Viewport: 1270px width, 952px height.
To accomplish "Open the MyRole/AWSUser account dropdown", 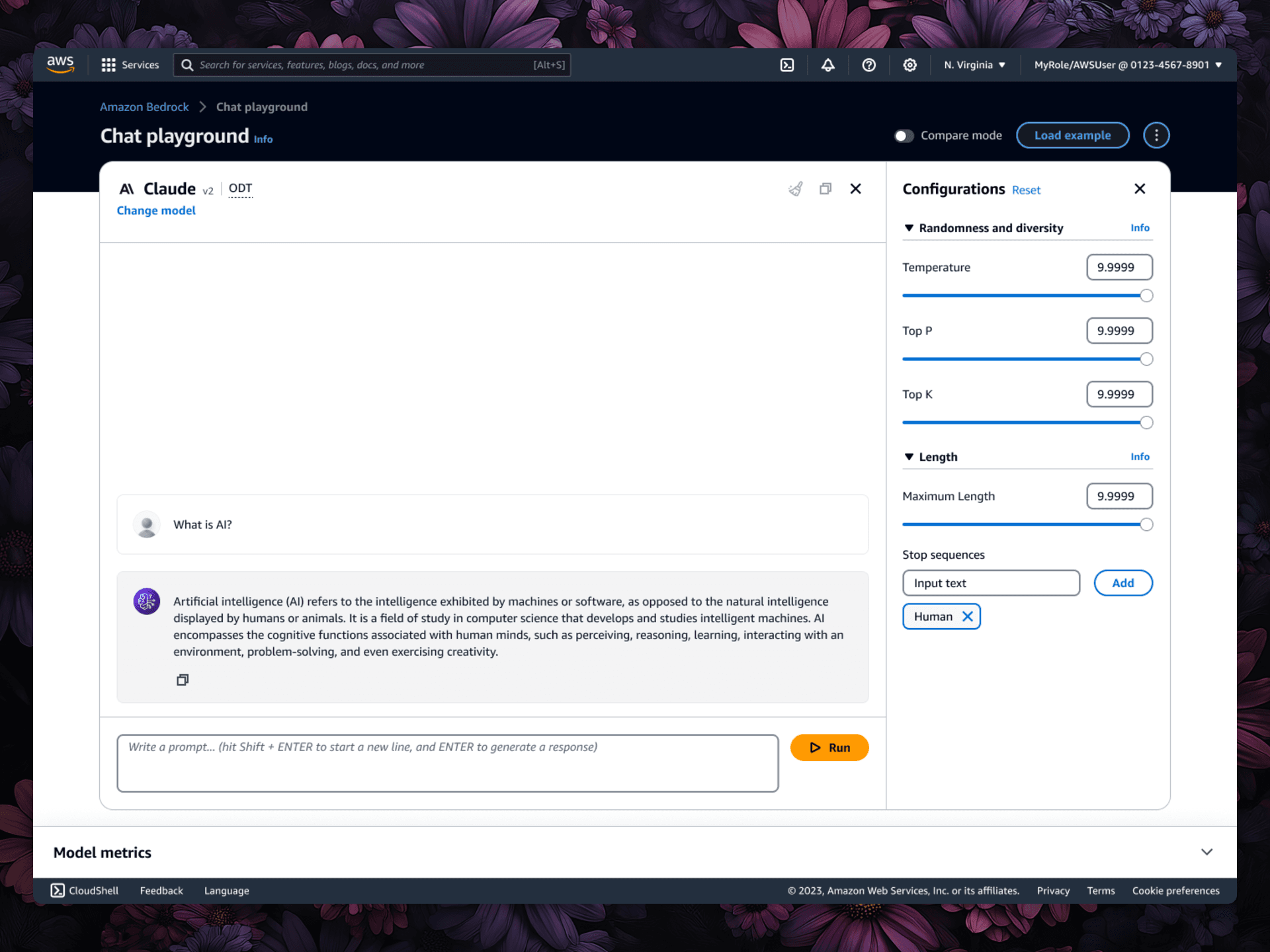I will 1128,65.
